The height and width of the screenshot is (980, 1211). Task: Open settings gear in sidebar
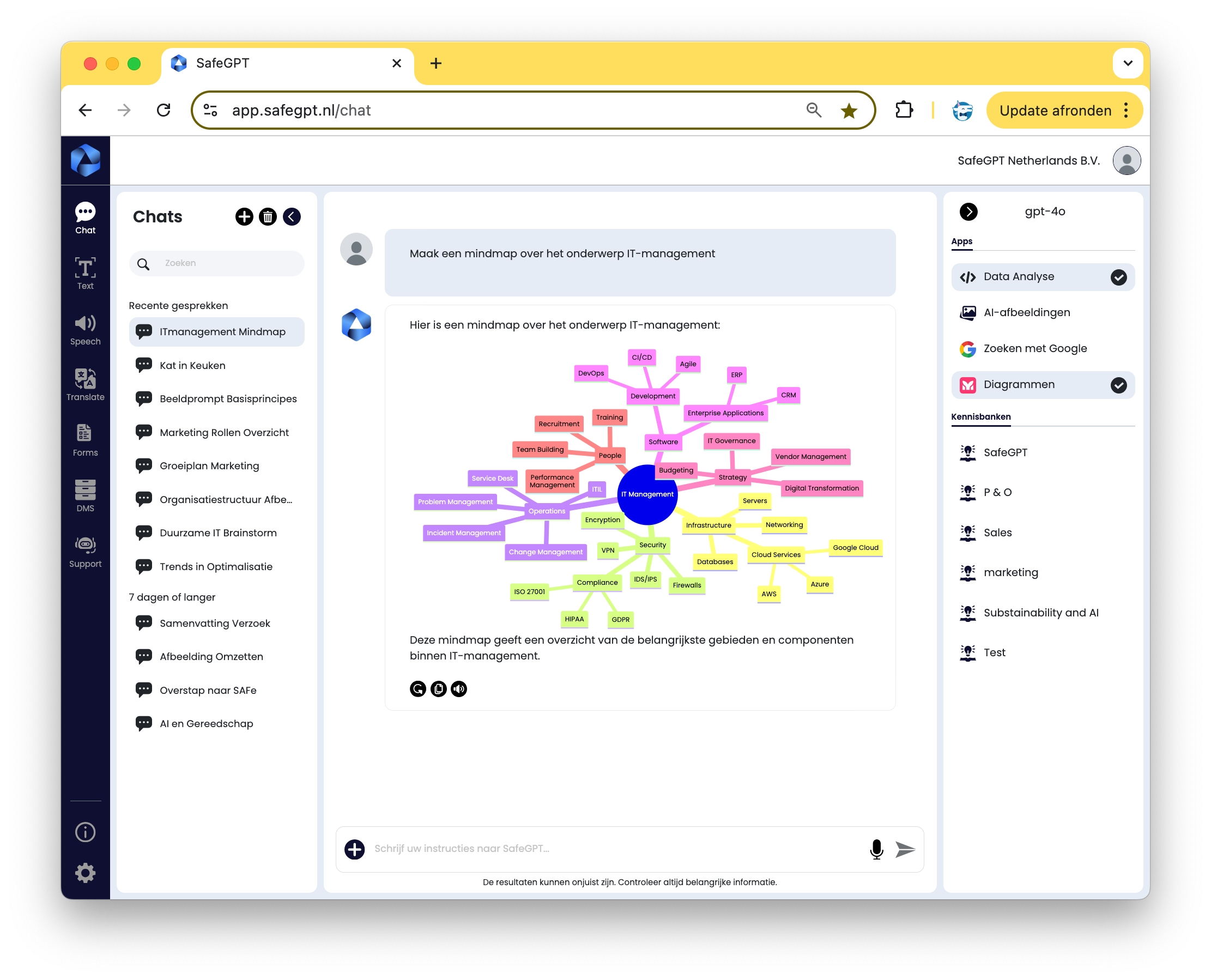(x=85, y=873)
